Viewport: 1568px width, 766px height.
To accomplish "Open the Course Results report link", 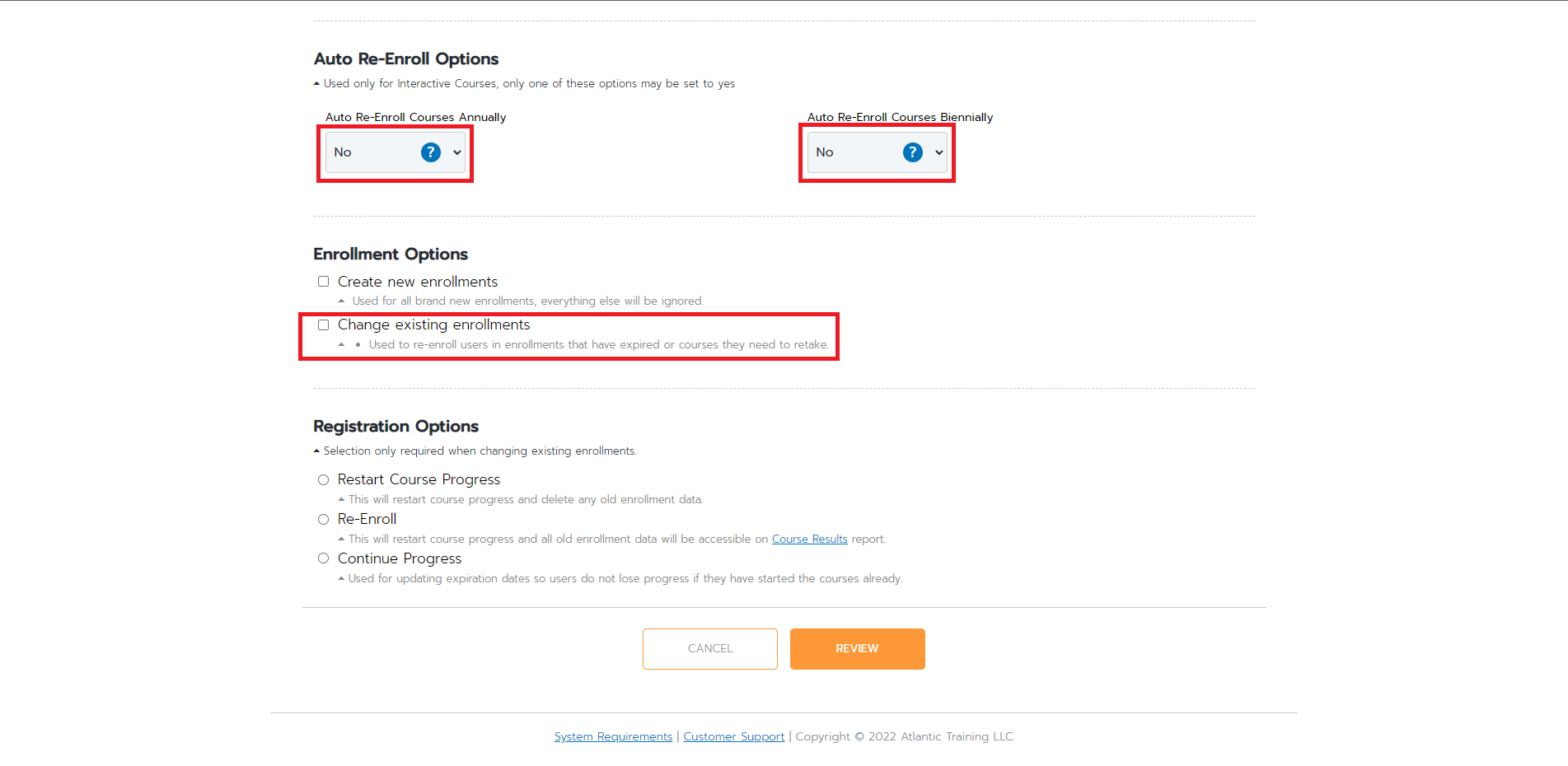I will pos(809,539).
